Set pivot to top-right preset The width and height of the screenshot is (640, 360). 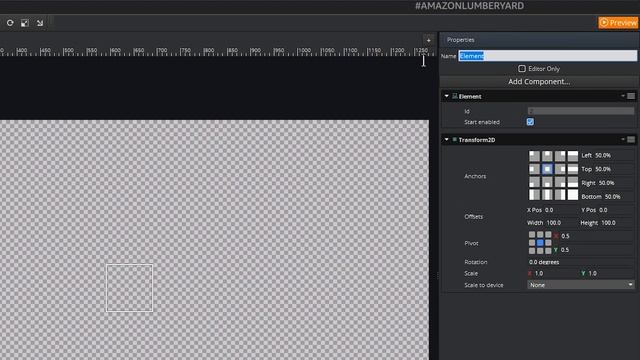(x=548, y=235)
